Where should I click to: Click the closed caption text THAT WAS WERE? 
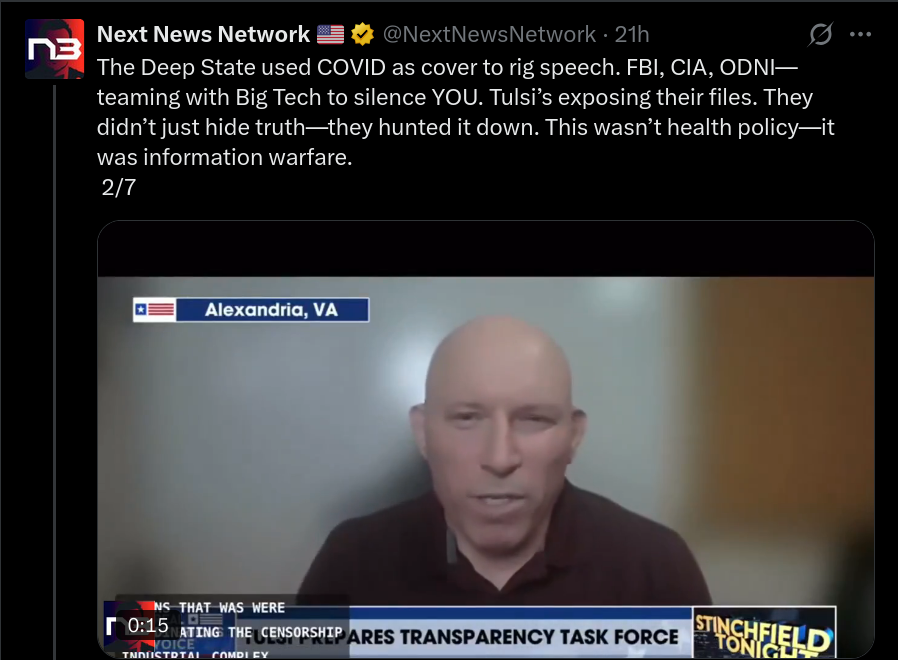[x=231, y=607]
